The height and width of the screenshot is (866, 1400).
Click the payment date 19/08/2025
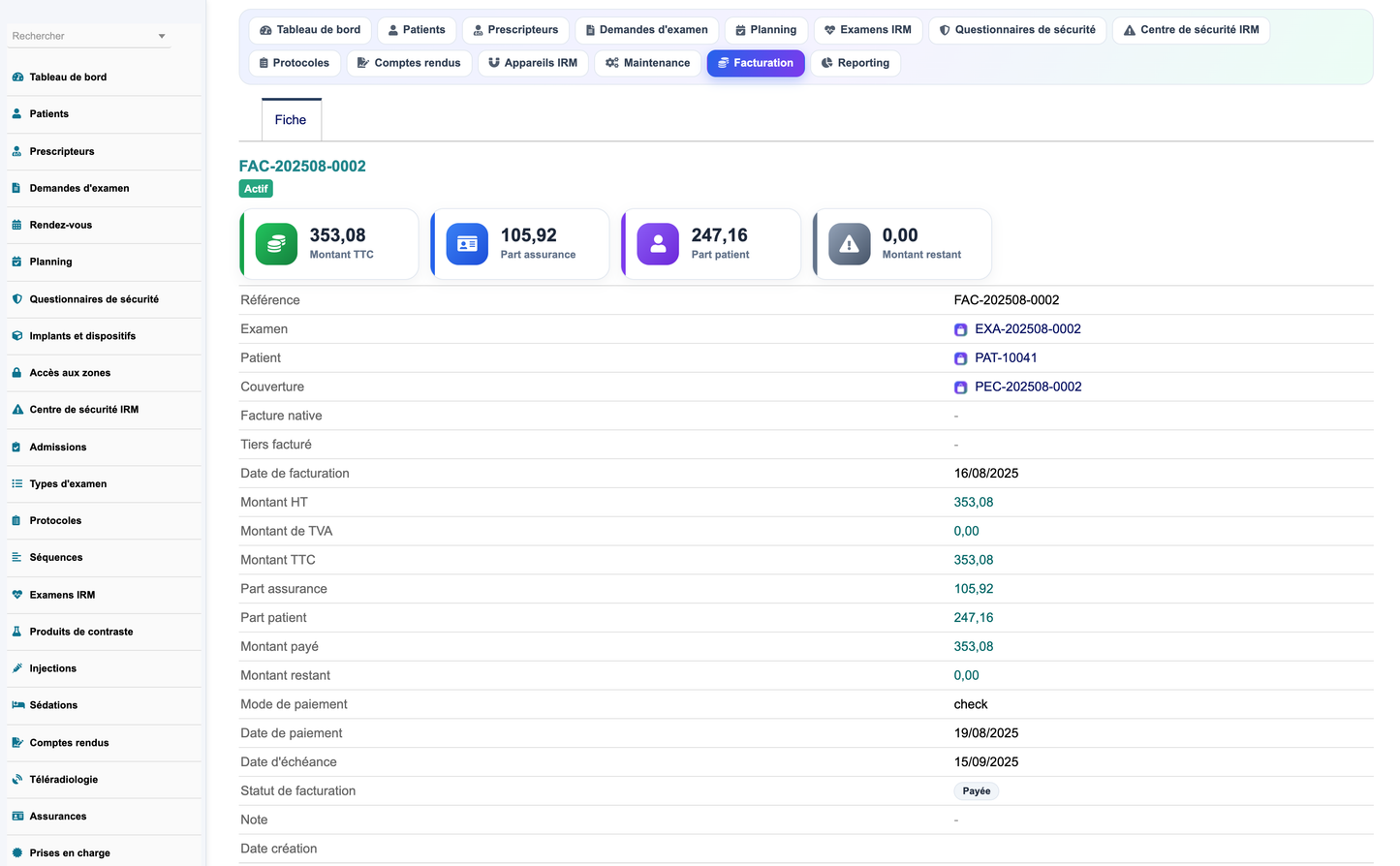pyautogui.click(x=986, y=733)
